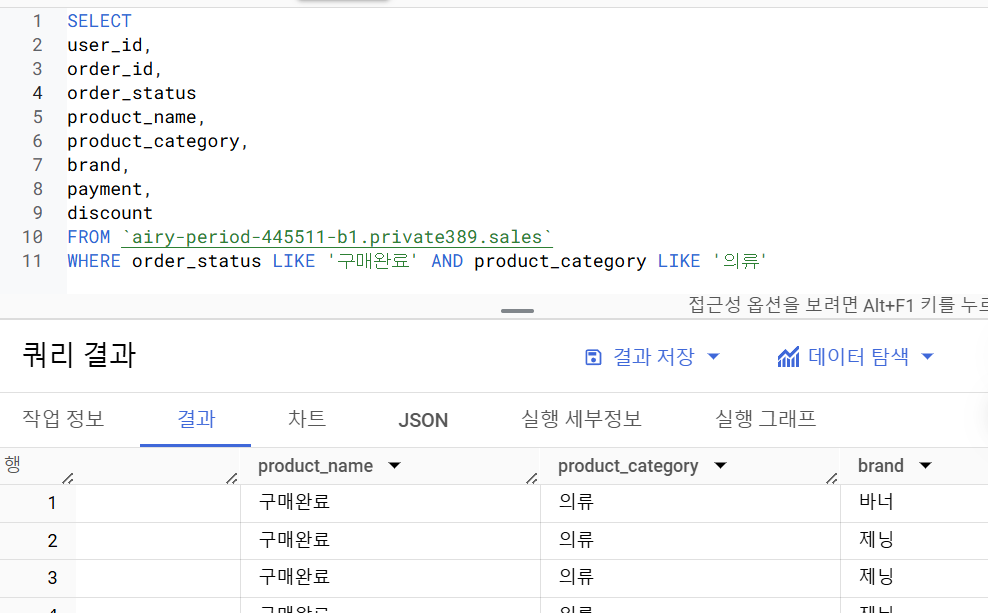Click the 쿼리 결과 heading
Viewport: 988px width, 613px height.
coord(79,355)
